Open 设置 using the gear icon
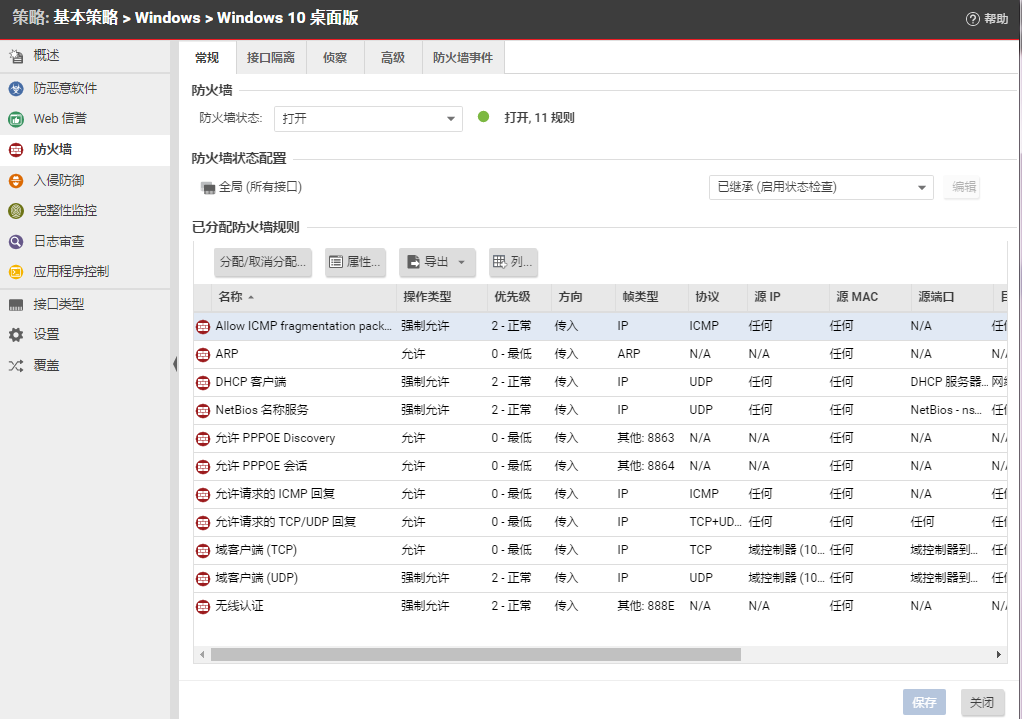 tap(15, 335)
